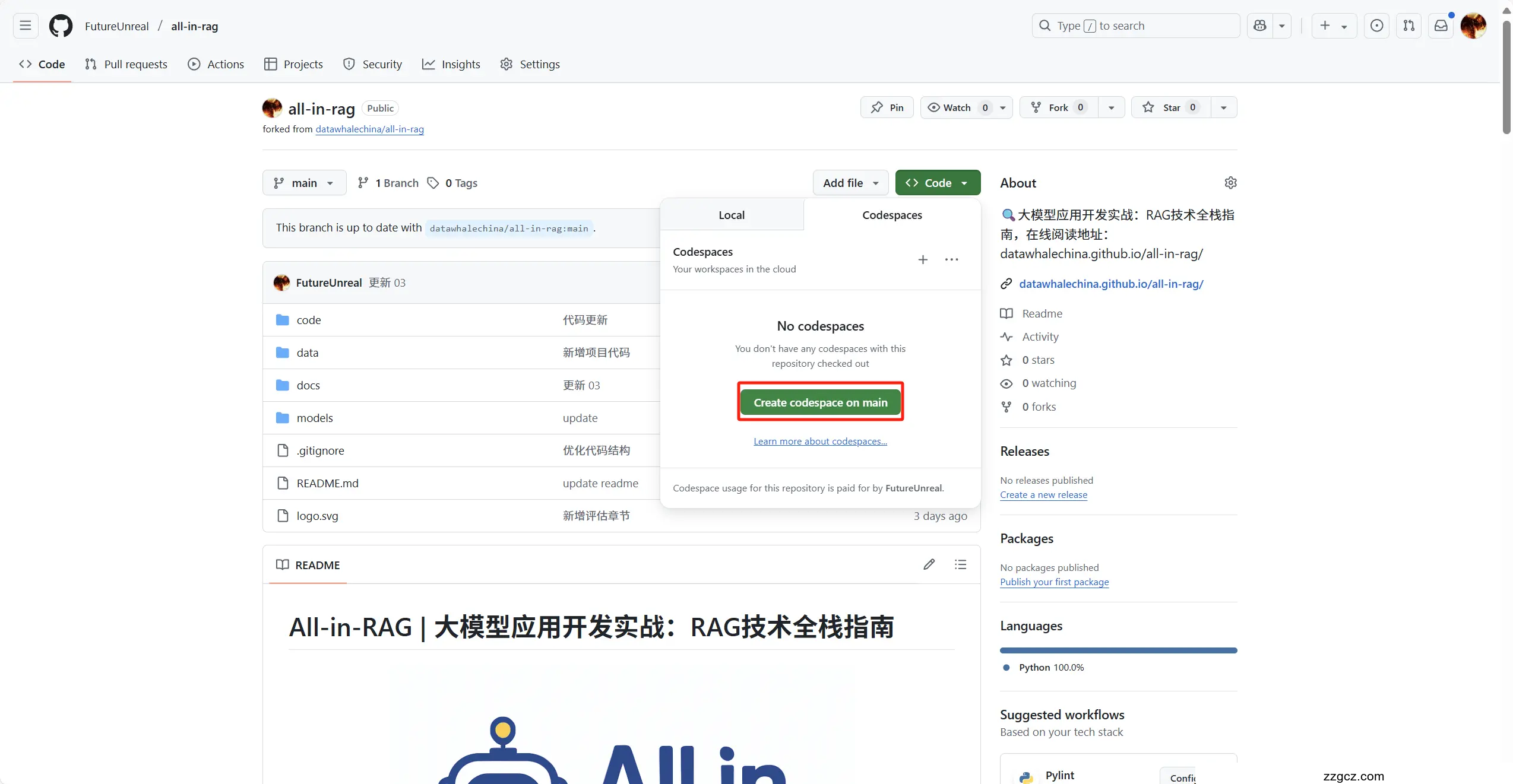Click the About section gear icon

tap(1230, 183)
